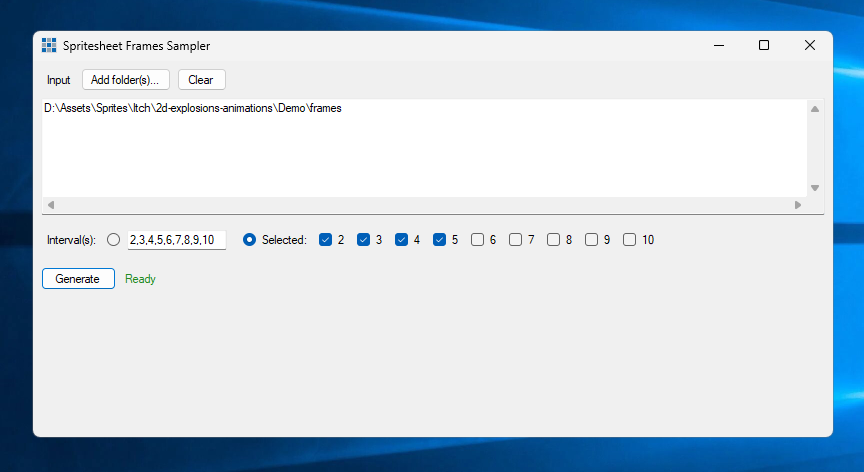This screenshot has height=472, width=864.
Task: Select the Selected intervals radio button
Action: pos(249,240)
